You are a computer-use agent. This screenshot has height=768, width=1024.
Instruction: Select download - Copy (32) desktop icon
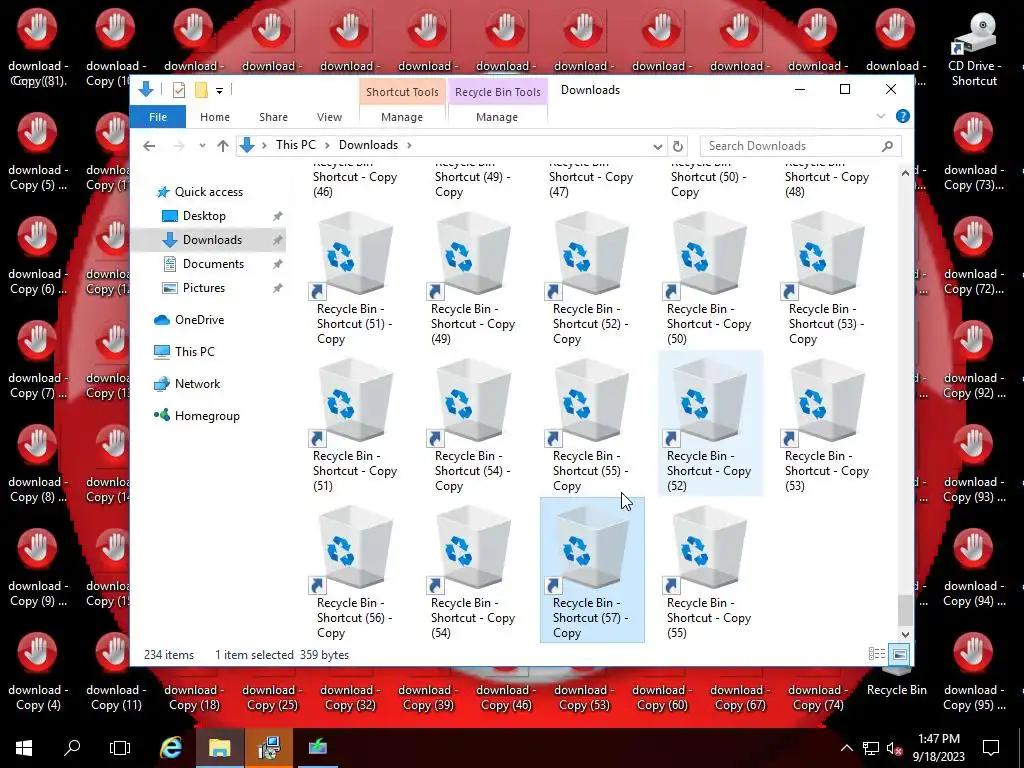[x=350, y=697]
